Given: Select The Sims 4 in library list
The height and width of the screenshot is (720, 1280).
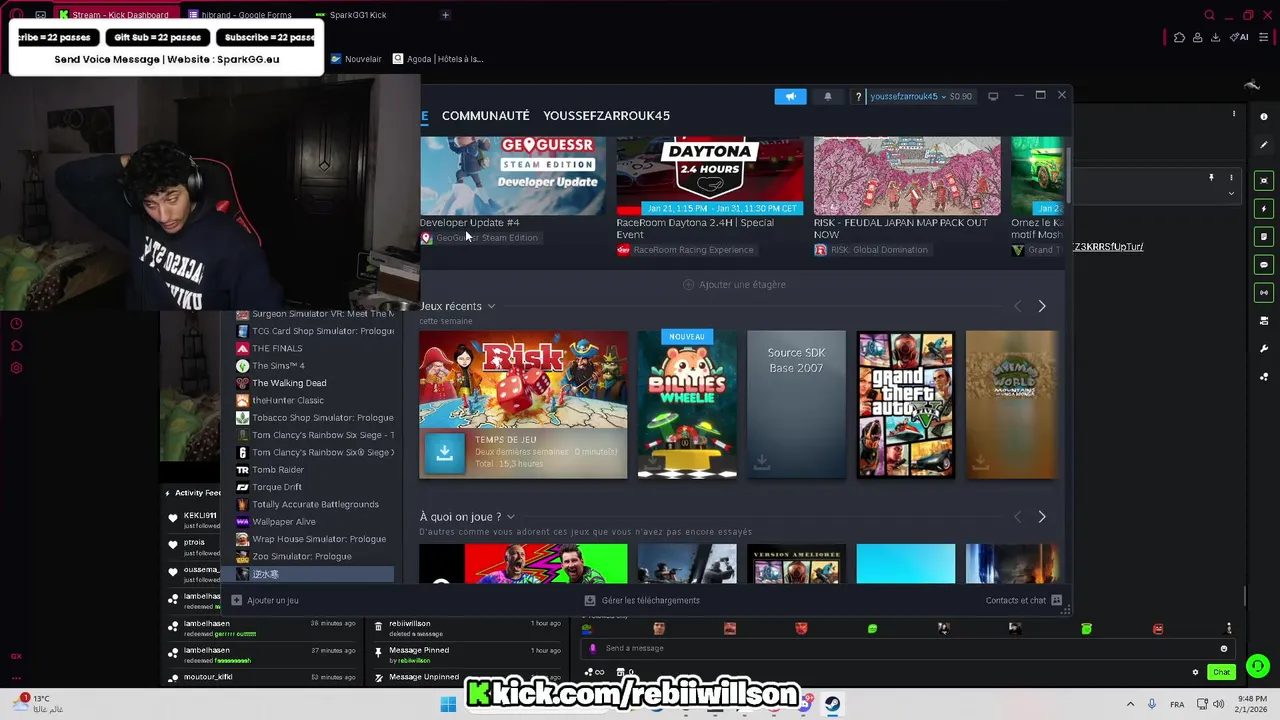Looking at the screenshot, I should [314, 366].
